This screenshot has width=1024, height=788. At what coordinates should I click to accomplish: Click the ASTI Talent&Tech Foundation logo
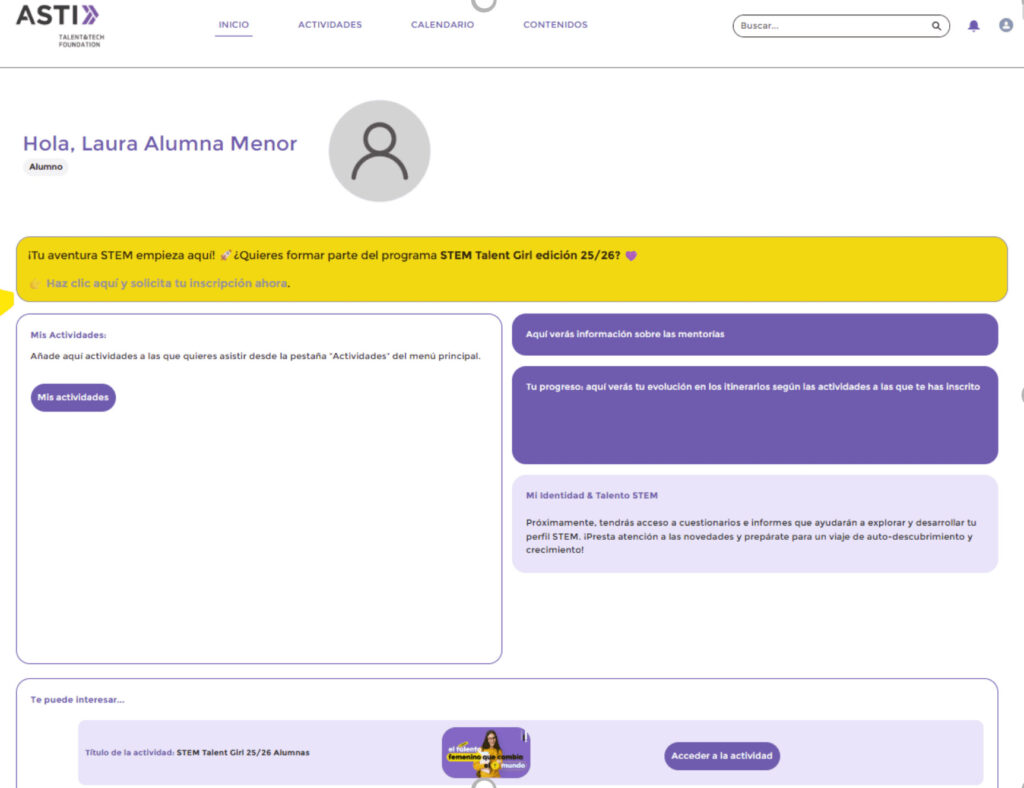click(59, 25)
